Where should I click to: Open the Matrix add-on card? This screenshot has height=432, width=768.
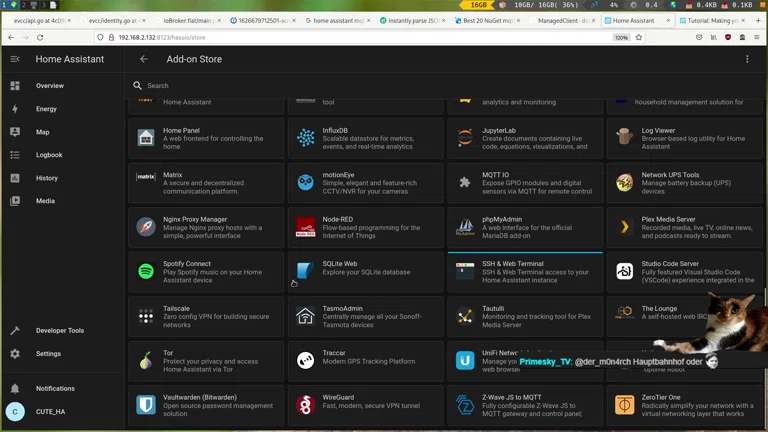[x=206, y=182]
